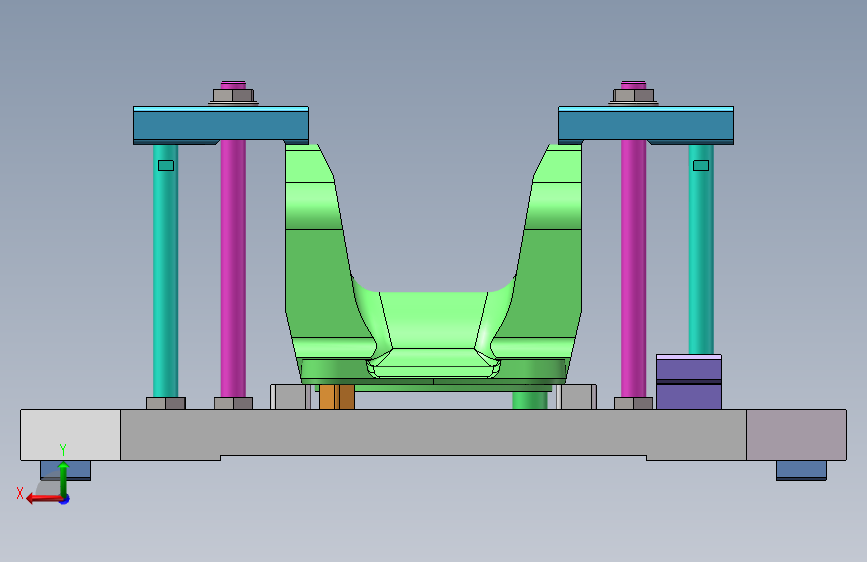Viewport: 867px width, 562px height.
Task: Select the left magenta threaded rod
Action: (x=233, y=268)
